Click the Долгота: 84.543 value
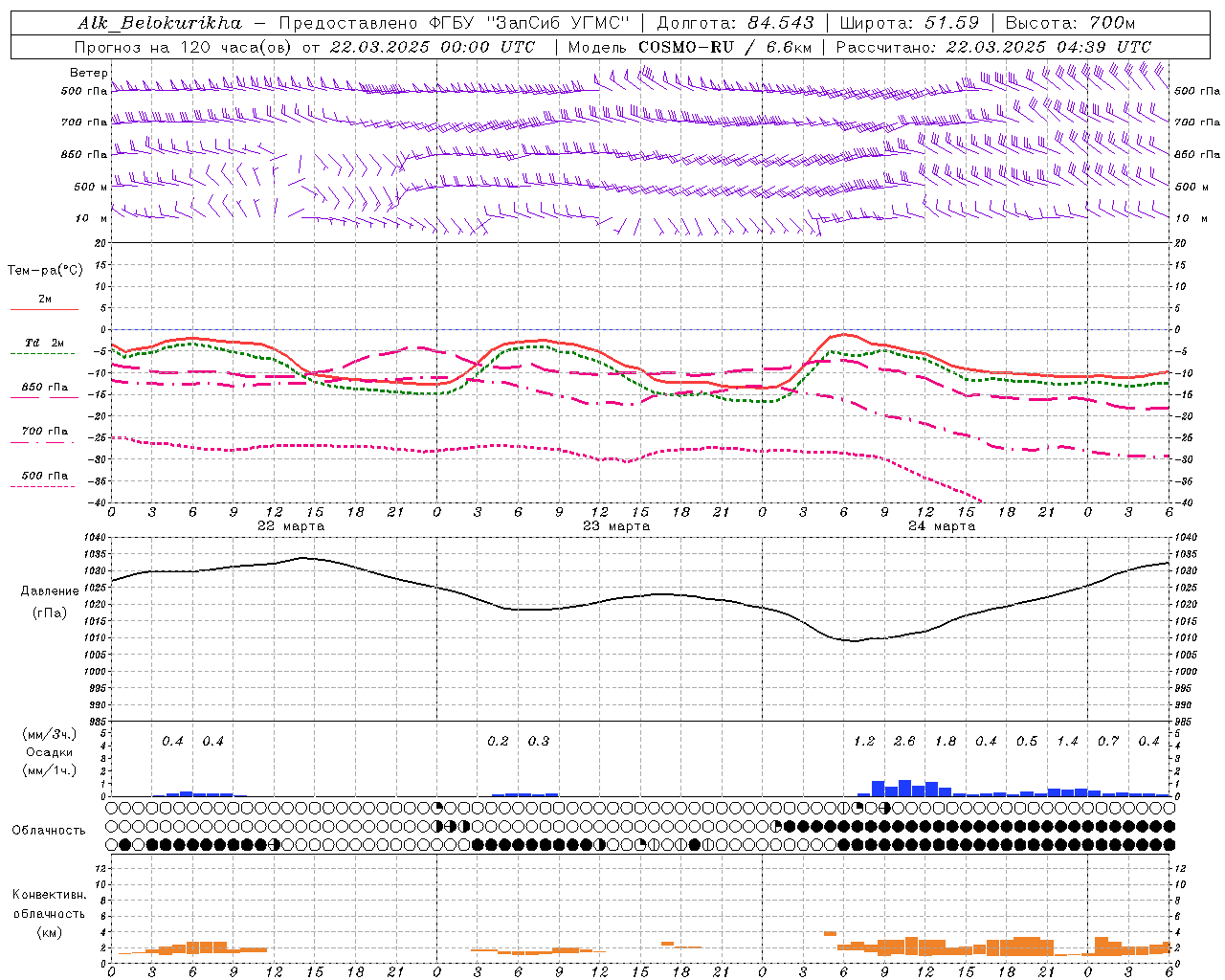This screenshot has height=980, width=1225. pyautogui.click(x=736, y=23)
